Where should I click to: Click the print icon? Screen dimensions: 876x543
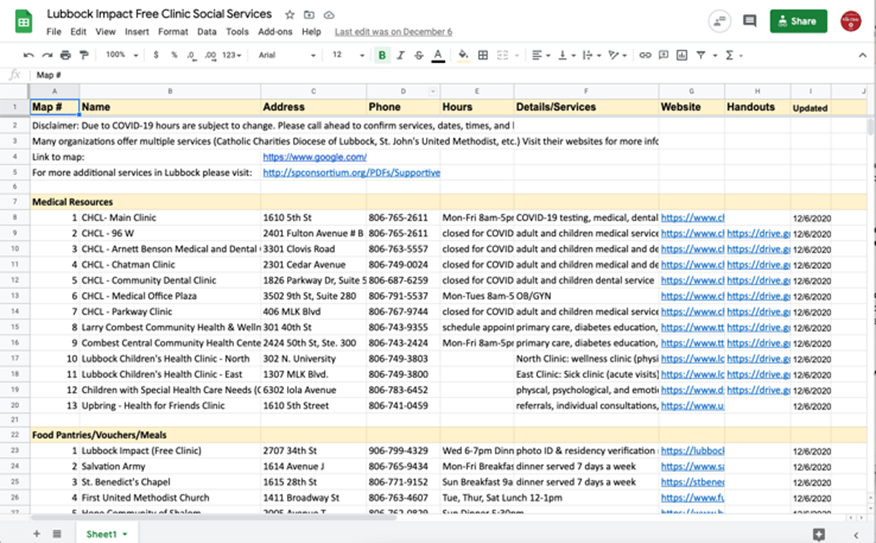[x=66, y=55]
